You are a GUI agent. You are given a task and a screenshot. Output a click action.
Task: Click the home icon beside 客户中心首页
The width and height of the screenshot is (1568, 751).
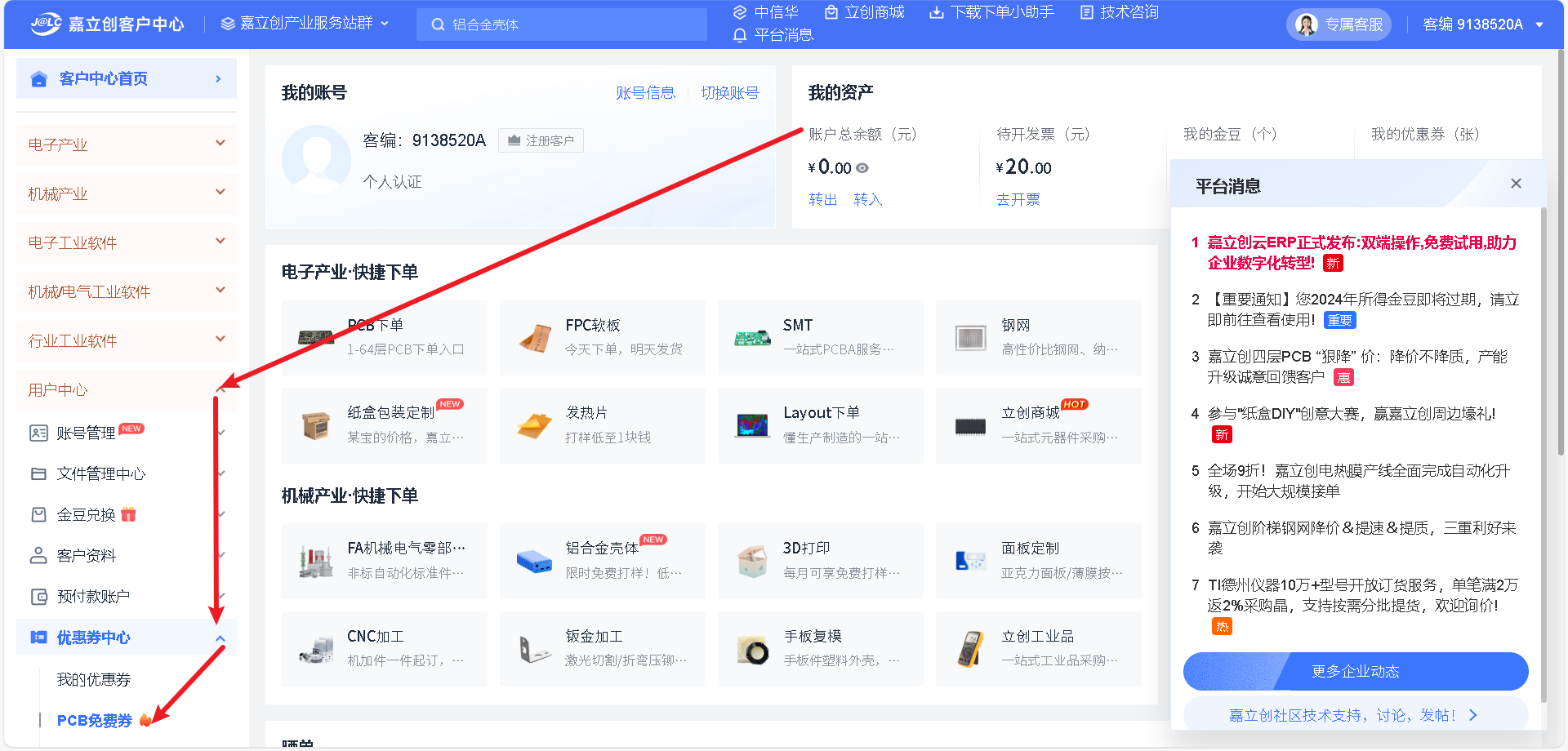[x=38, y=78]
